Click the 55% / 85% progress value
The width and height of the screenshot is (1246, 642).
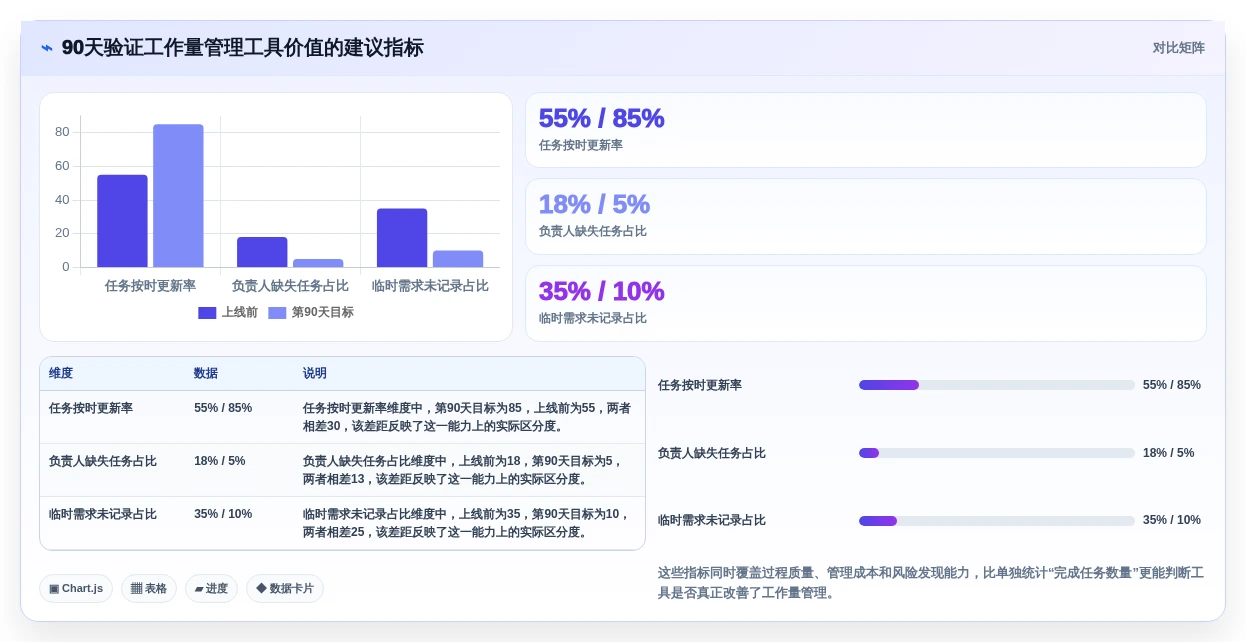(x=1172, y=385)
